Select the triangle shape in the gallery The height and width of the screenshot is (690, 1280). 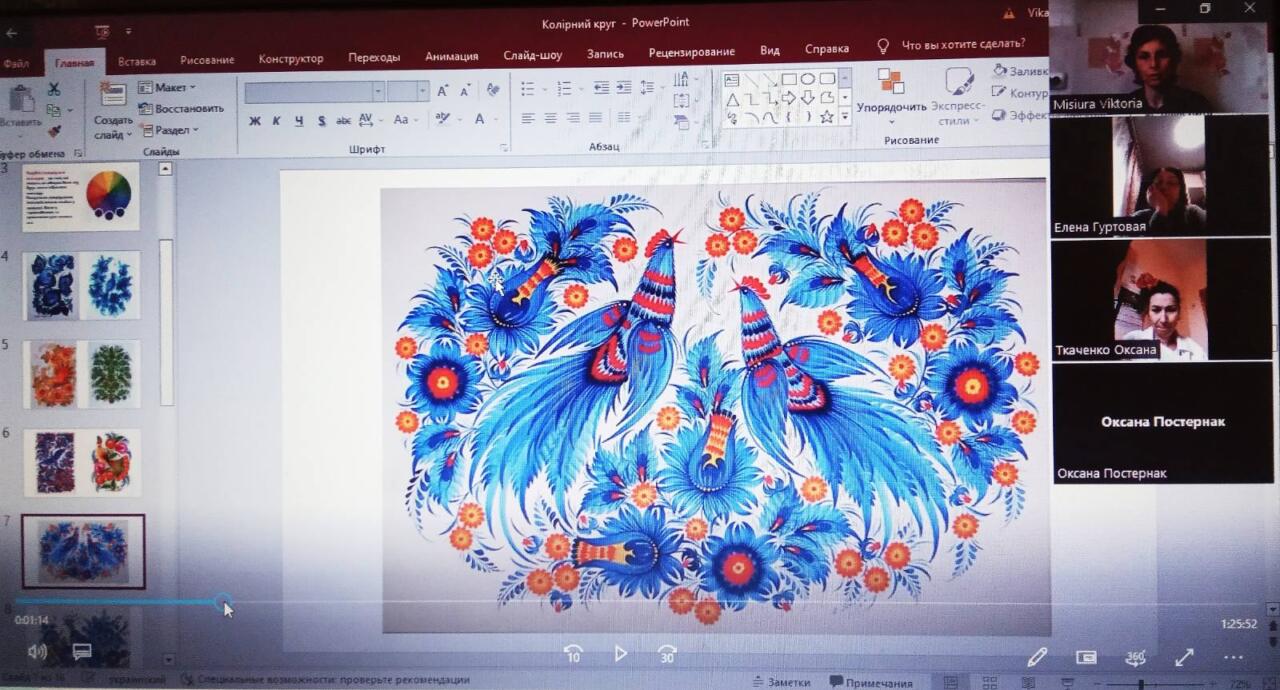point(732,98)
